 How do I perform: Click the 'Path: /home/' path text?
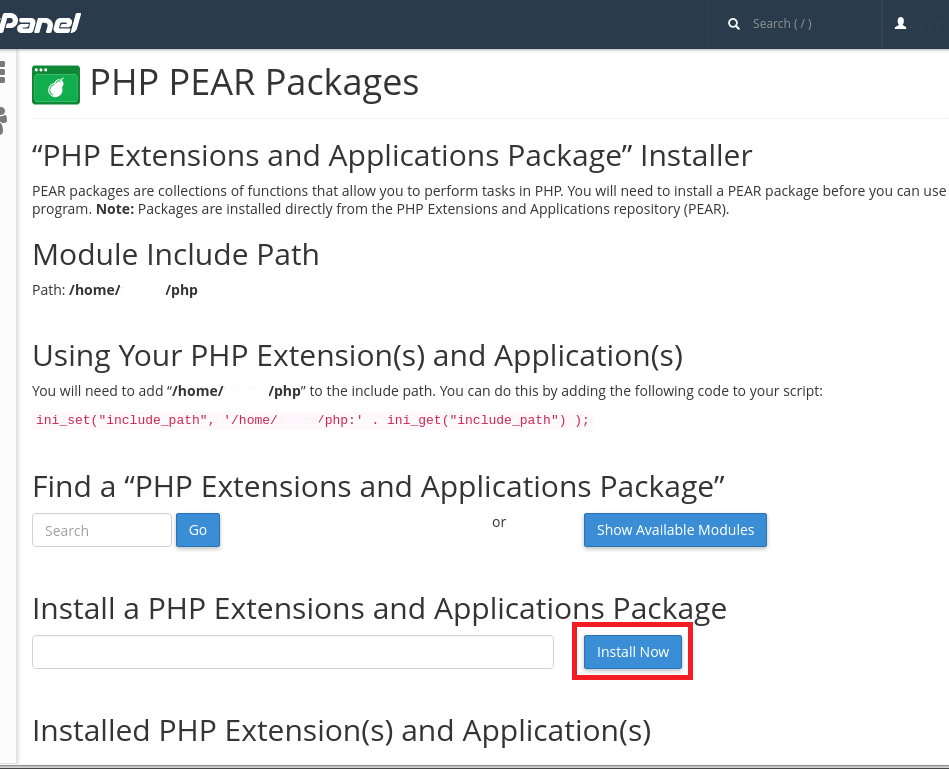(x=115, y=290)
